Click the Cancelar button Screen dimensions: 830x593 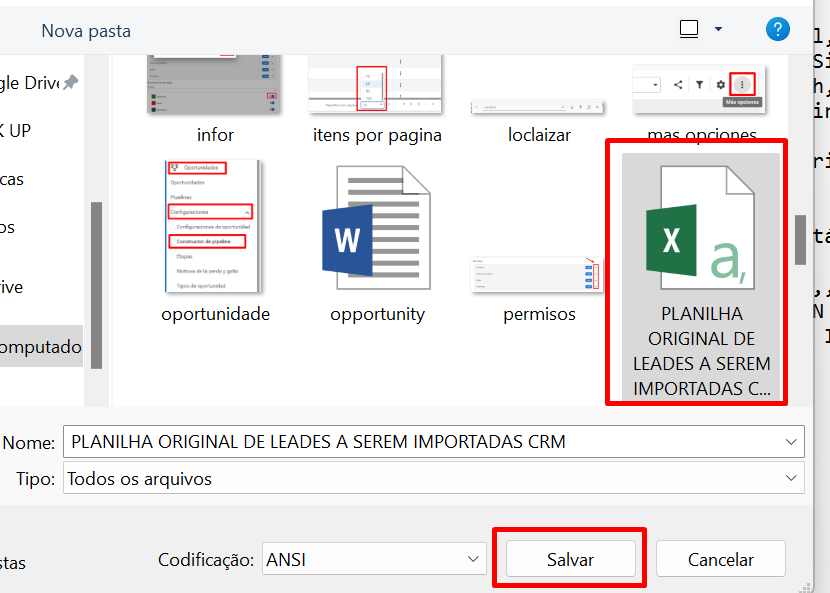click(720, 559)
